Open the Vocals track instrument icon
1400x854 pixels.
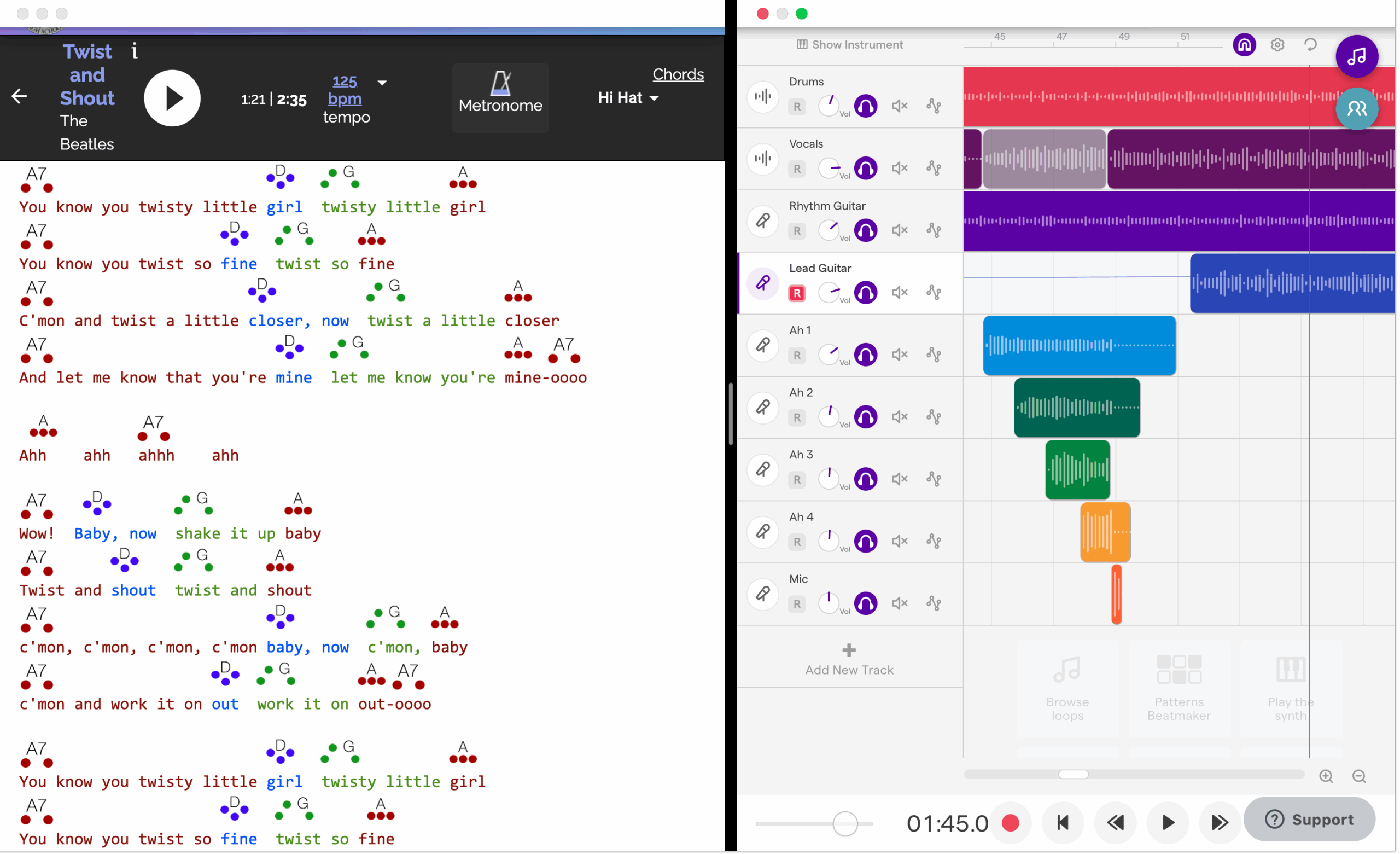click(x=762, y=159)
